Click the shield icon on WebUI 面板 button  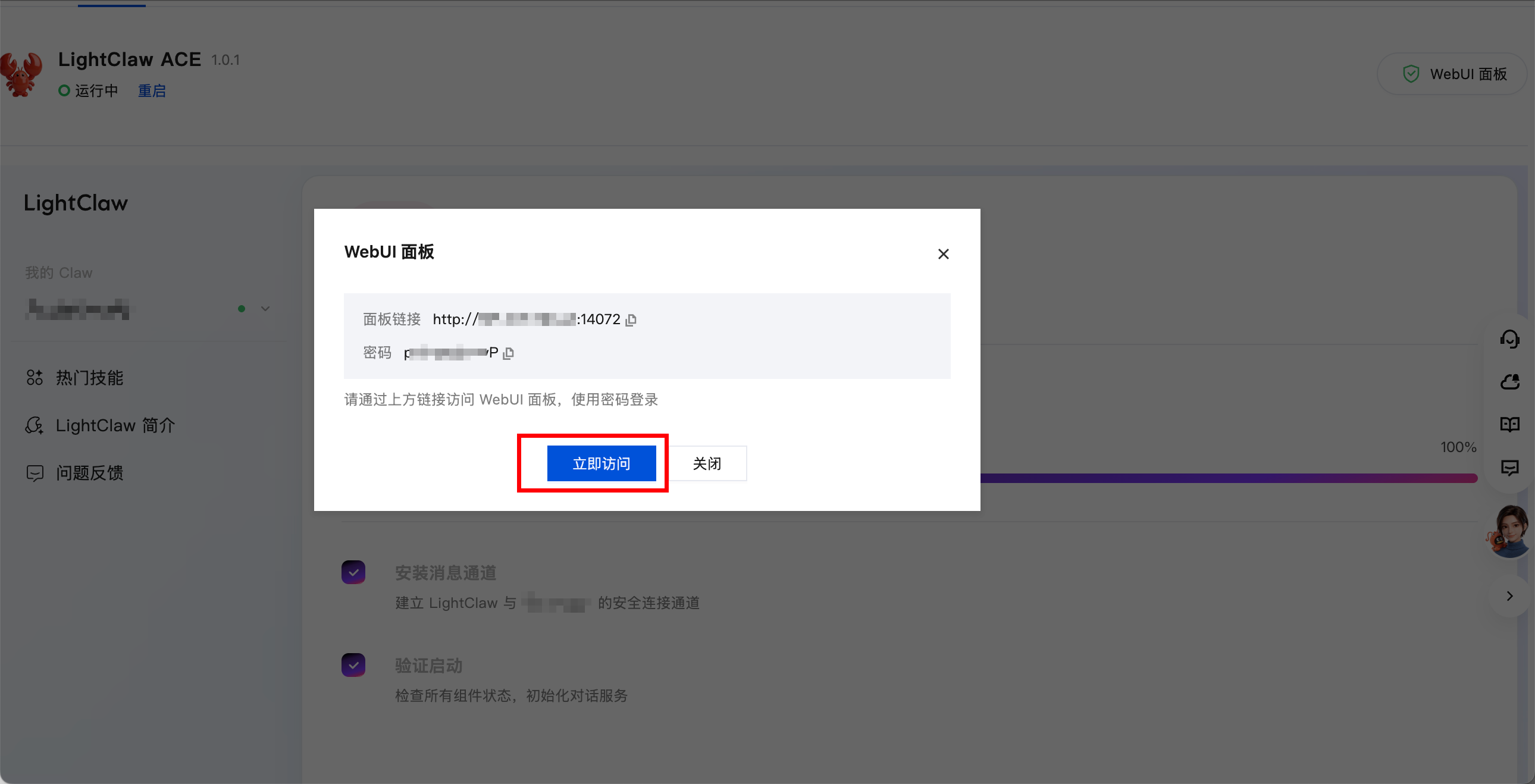click(x=1411, y=73)
